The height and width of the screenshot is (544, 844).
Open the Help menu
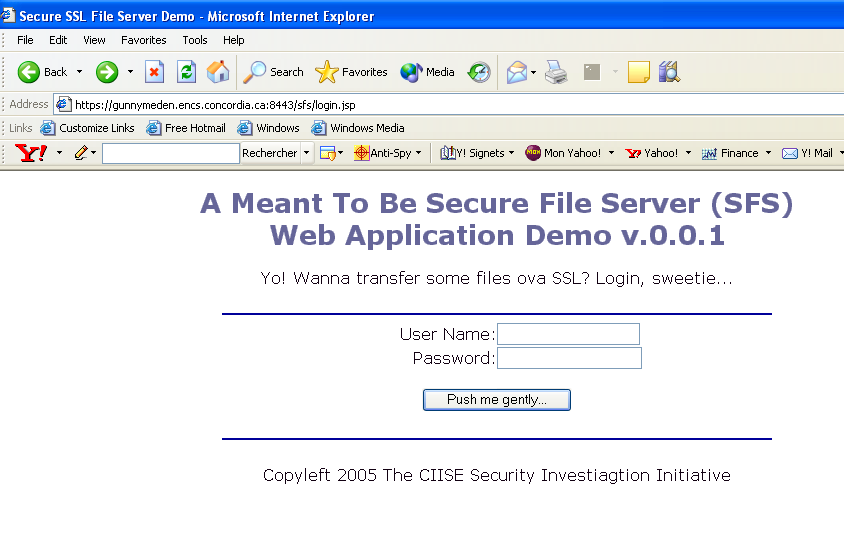(x=233, y=40)
